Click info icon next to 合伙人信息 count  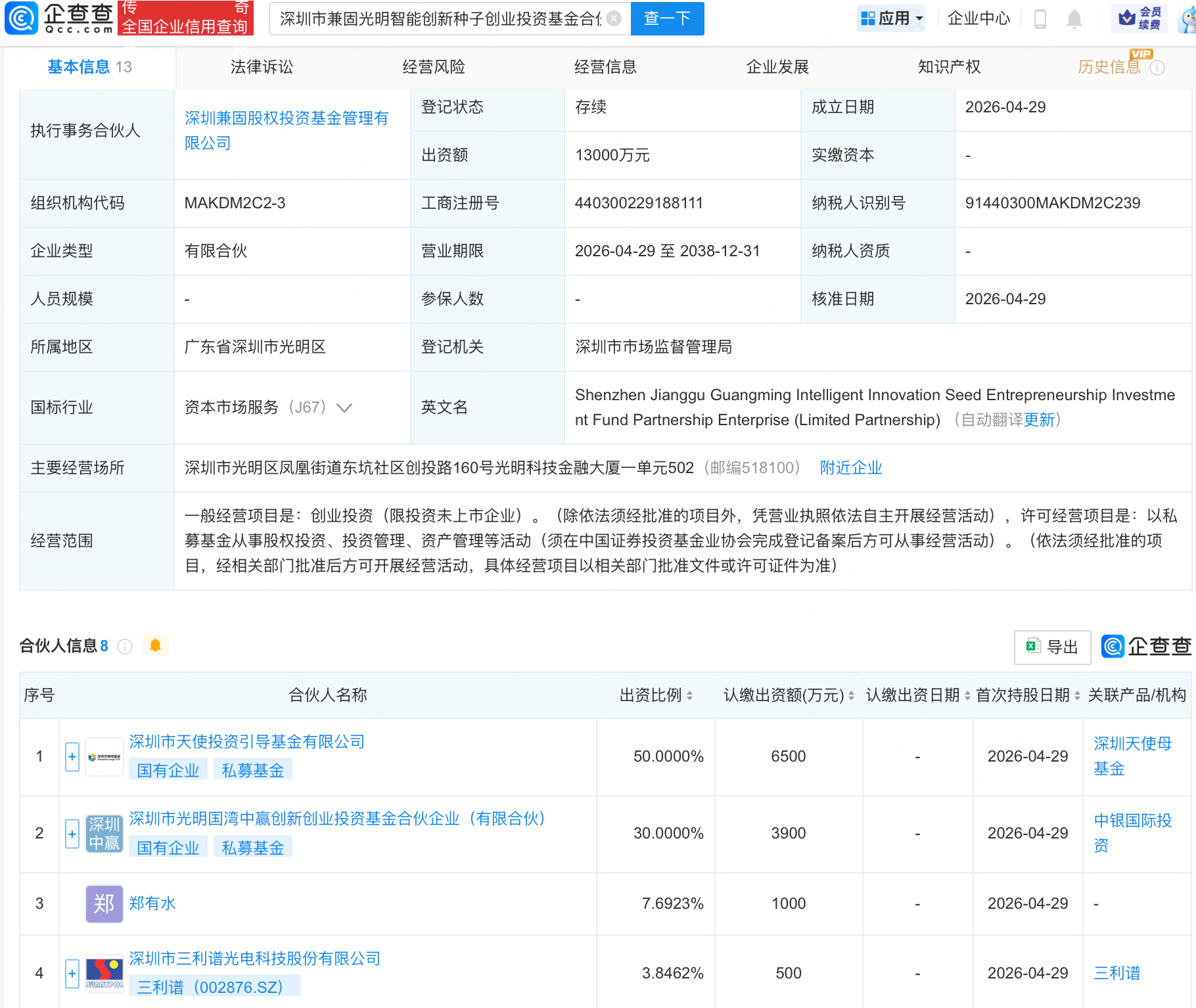pos(124,647)
